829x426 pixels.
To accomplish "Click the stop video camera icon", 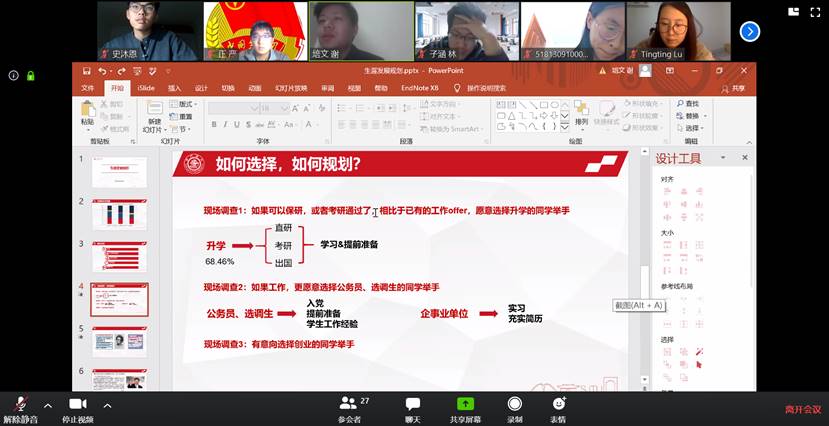I will pyautogui.click(x=77, y=402).
